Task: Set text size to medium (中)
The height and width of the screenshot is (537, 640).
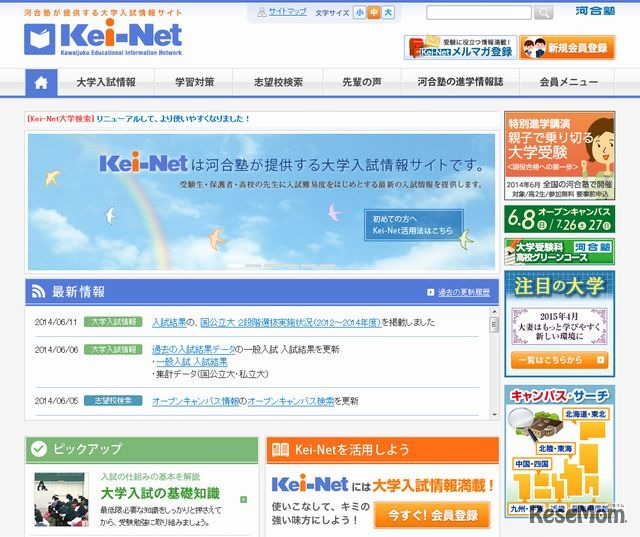Action: (374, 13)
